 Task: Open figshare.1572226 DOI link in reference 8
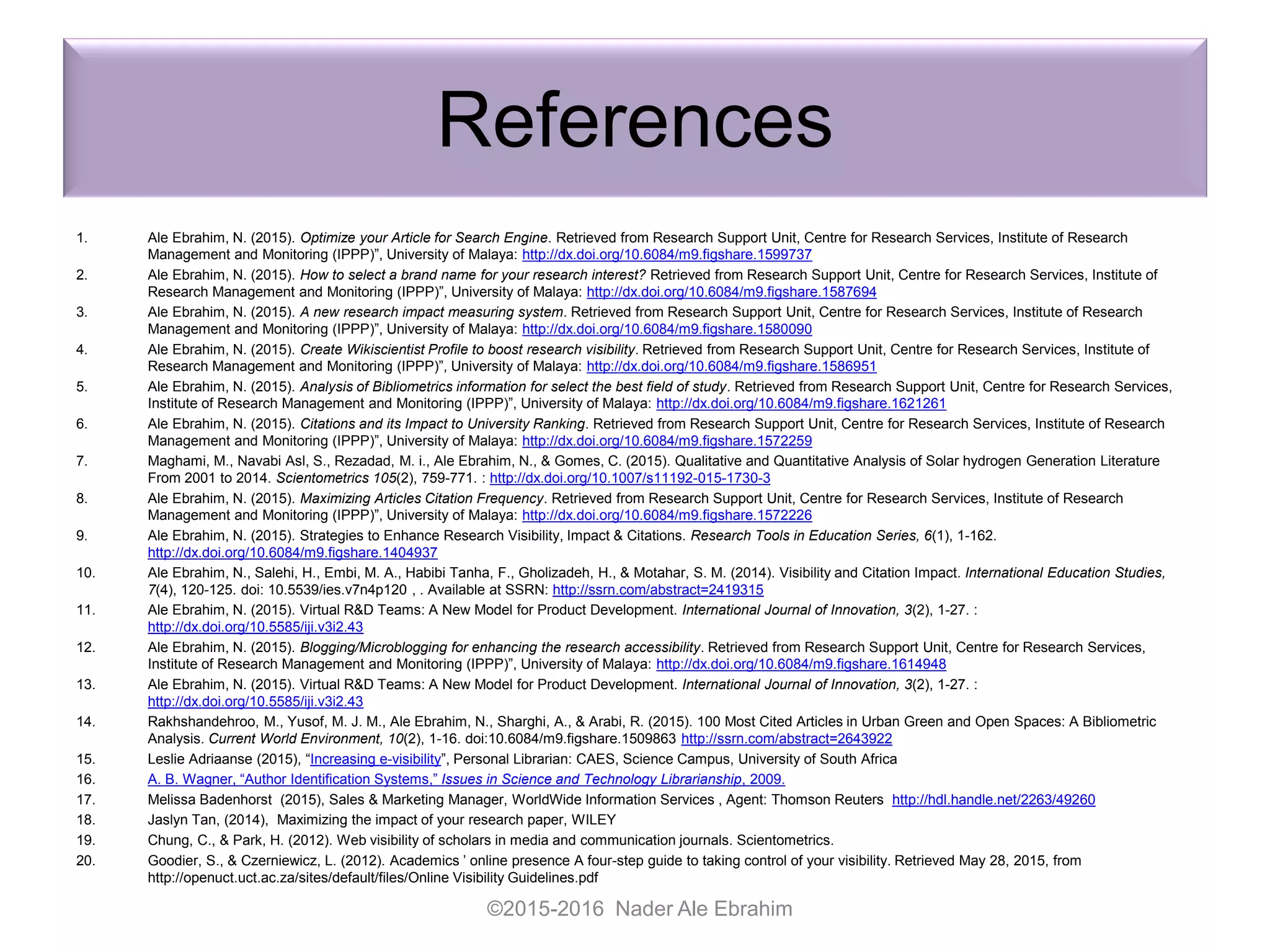tap(667, 515)
